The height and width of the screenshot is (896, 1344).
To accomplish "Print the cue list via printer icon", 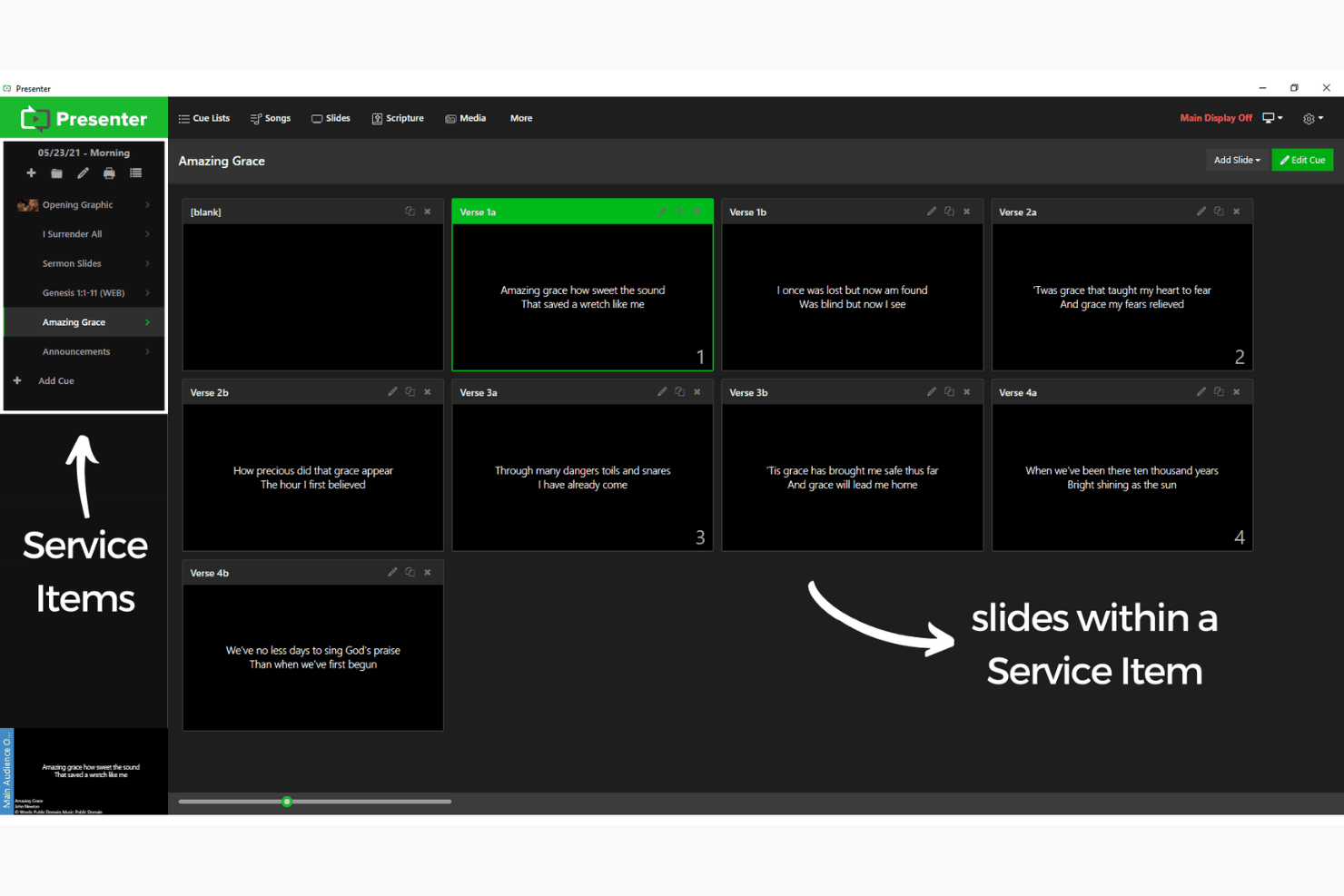I will pyautogui.click(x=109, y=172).
